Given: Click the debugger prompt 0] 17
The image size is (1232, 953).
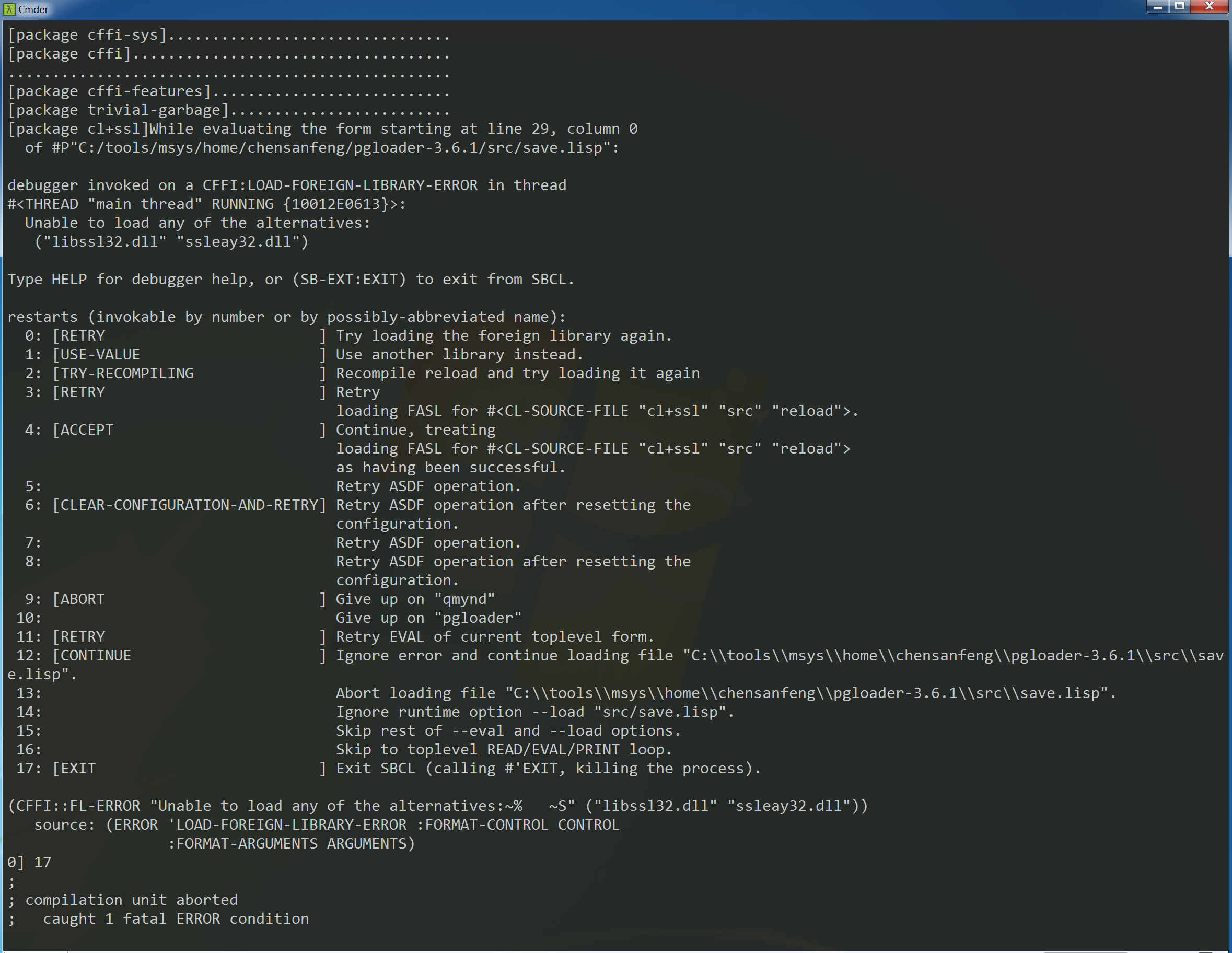Looking at the screenshot, I should tap(28, 862).
